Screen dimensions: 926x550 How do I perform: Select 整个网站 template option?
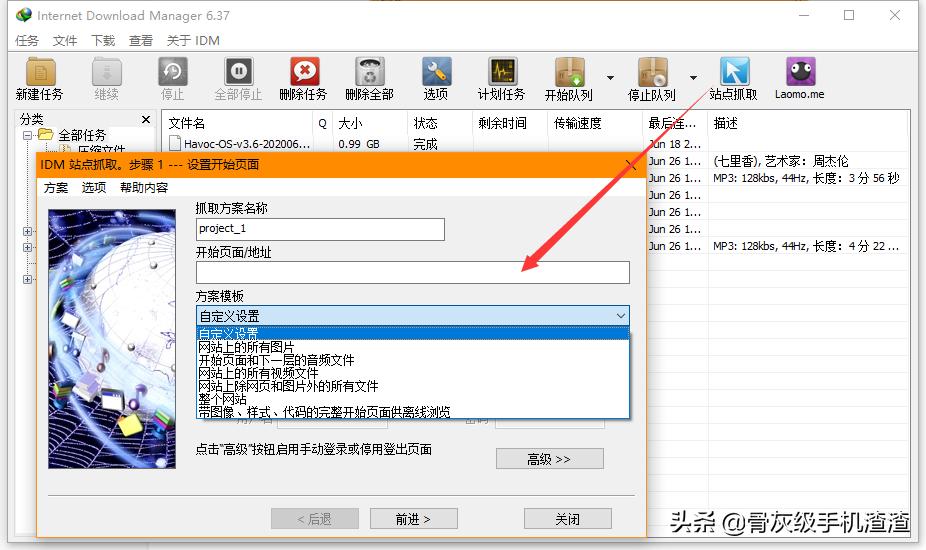(412, 399)
